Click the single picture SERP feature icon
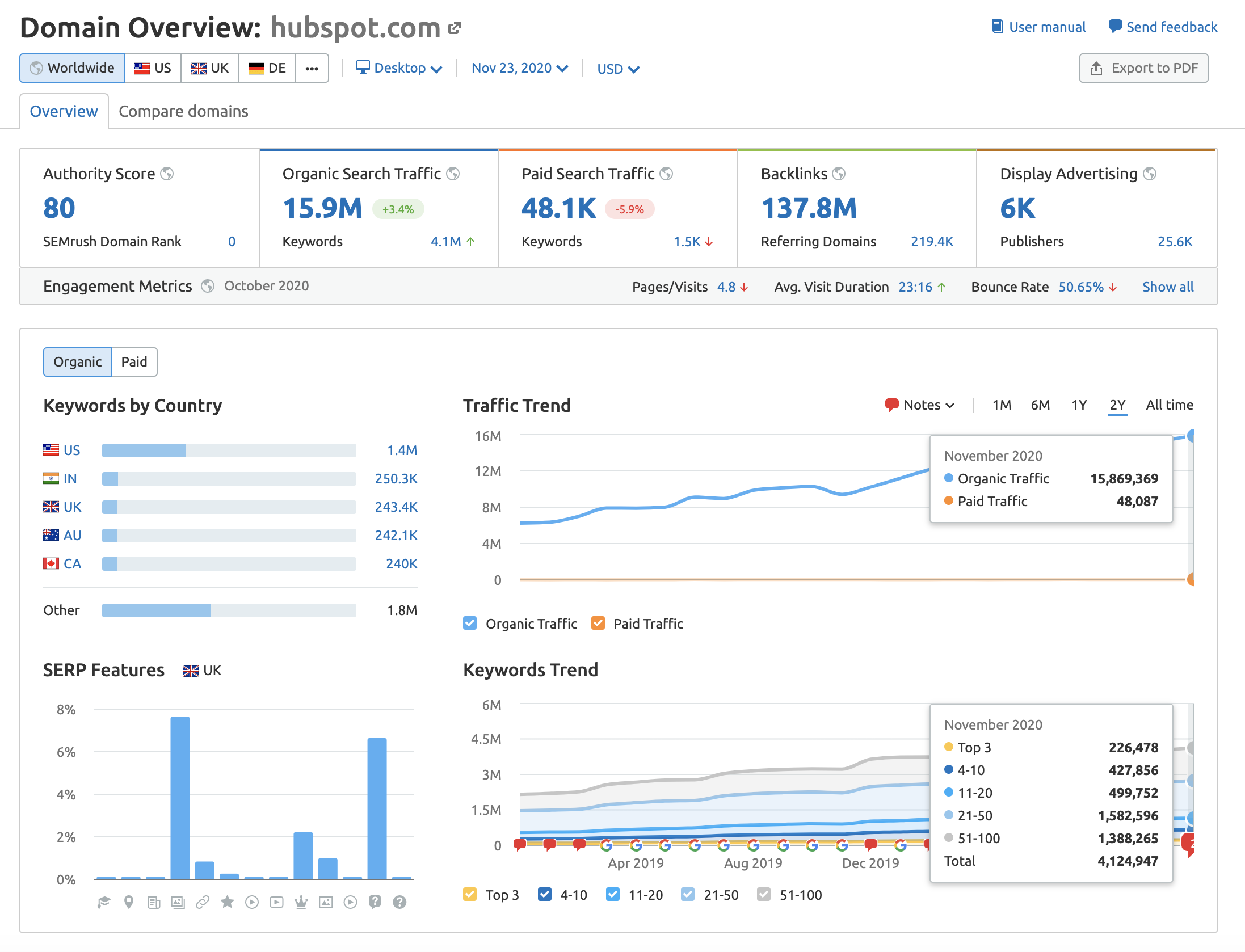1245x952 pixels. point(326,902)
